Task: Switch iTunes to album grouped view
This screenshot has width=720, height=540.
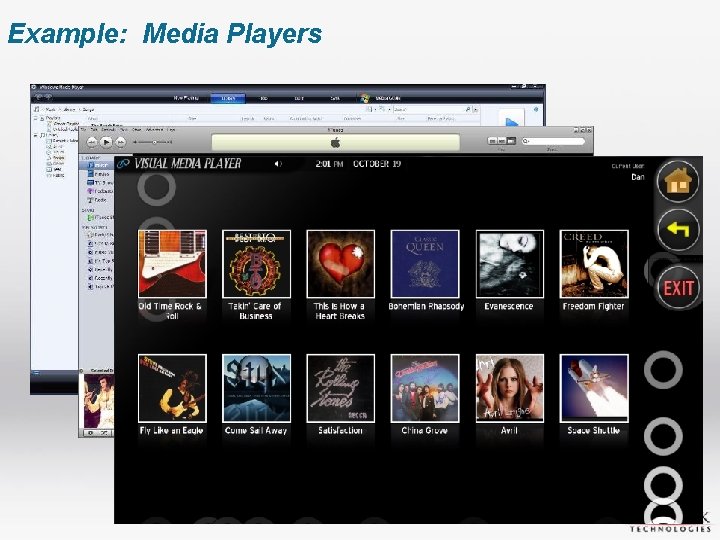Action: point(502,141)
